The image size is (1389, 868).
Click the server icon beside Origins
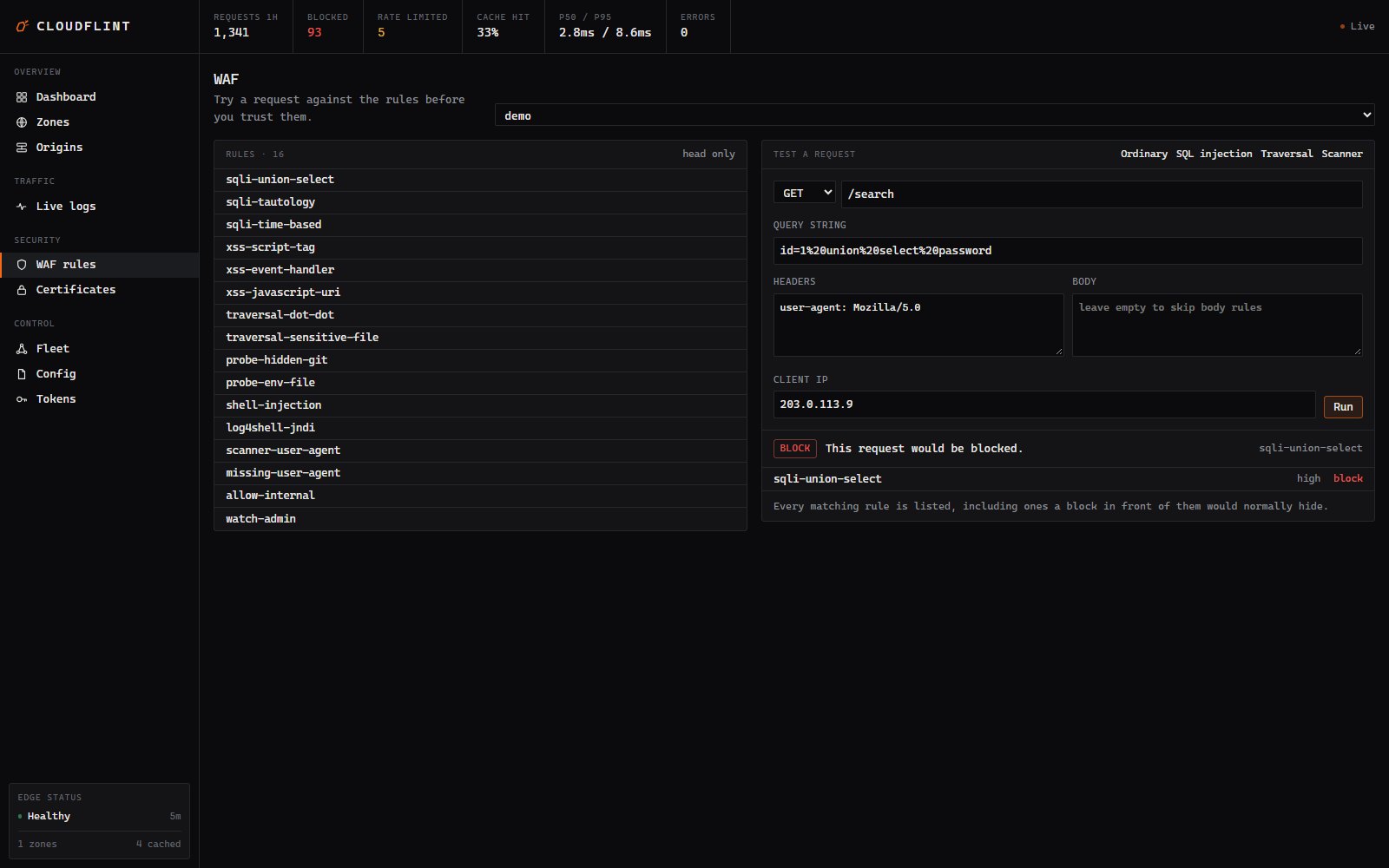[22, 148]
